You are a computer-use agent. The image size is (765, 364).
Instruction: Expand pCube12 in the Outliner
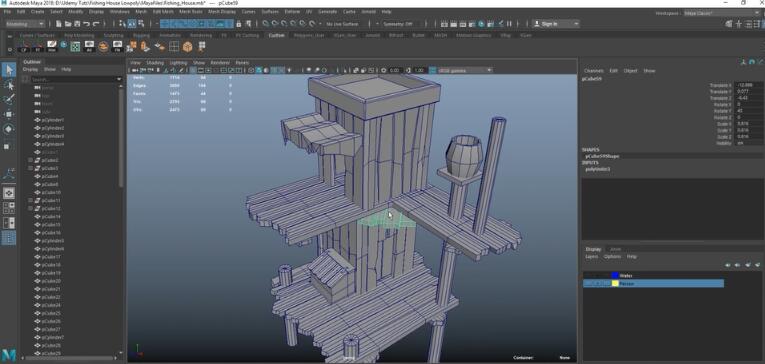pos(30,208)
